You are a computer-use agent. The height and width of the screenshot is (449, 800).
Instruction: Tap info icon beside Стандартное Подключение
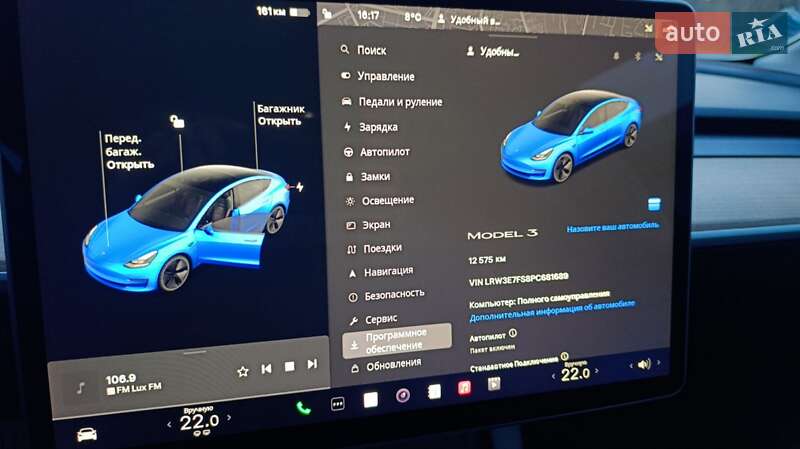(564, 356)
